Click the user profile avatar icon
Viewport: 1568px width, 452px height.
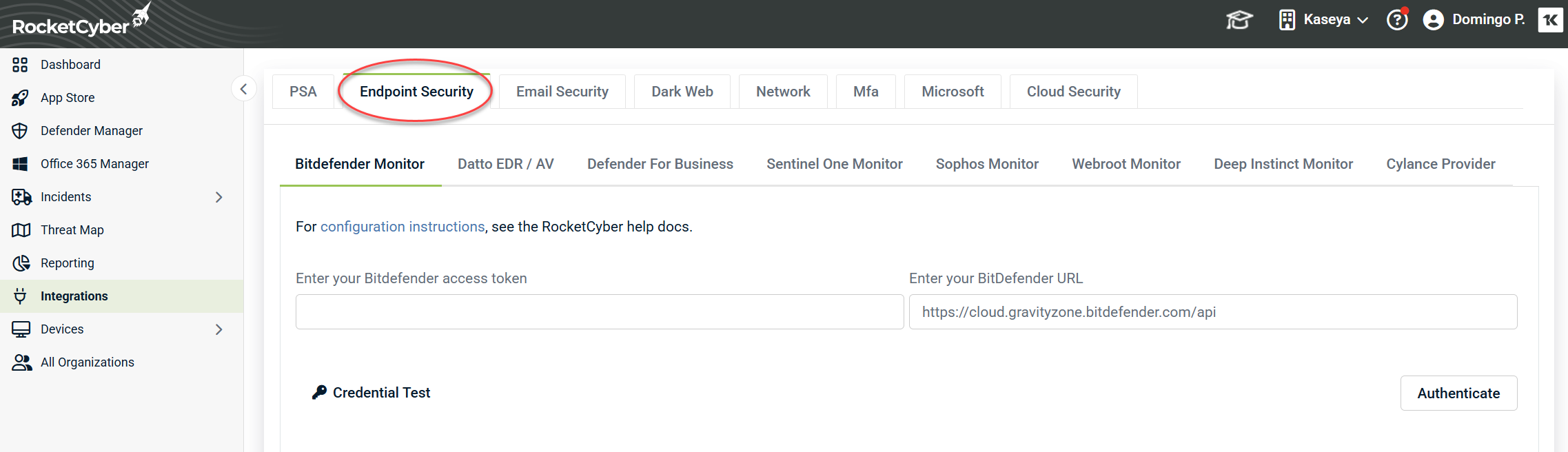point(1434,20)
